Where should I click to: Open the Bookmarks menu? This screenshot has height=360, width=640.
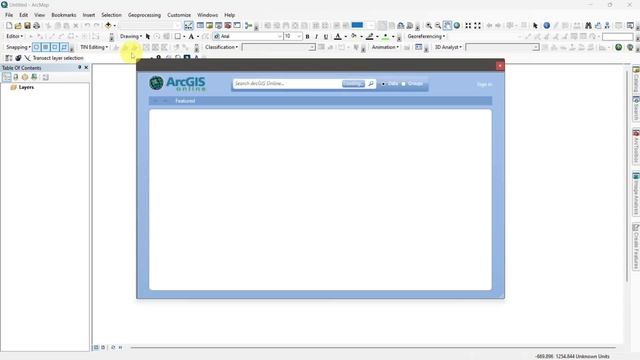pos(64,15)
